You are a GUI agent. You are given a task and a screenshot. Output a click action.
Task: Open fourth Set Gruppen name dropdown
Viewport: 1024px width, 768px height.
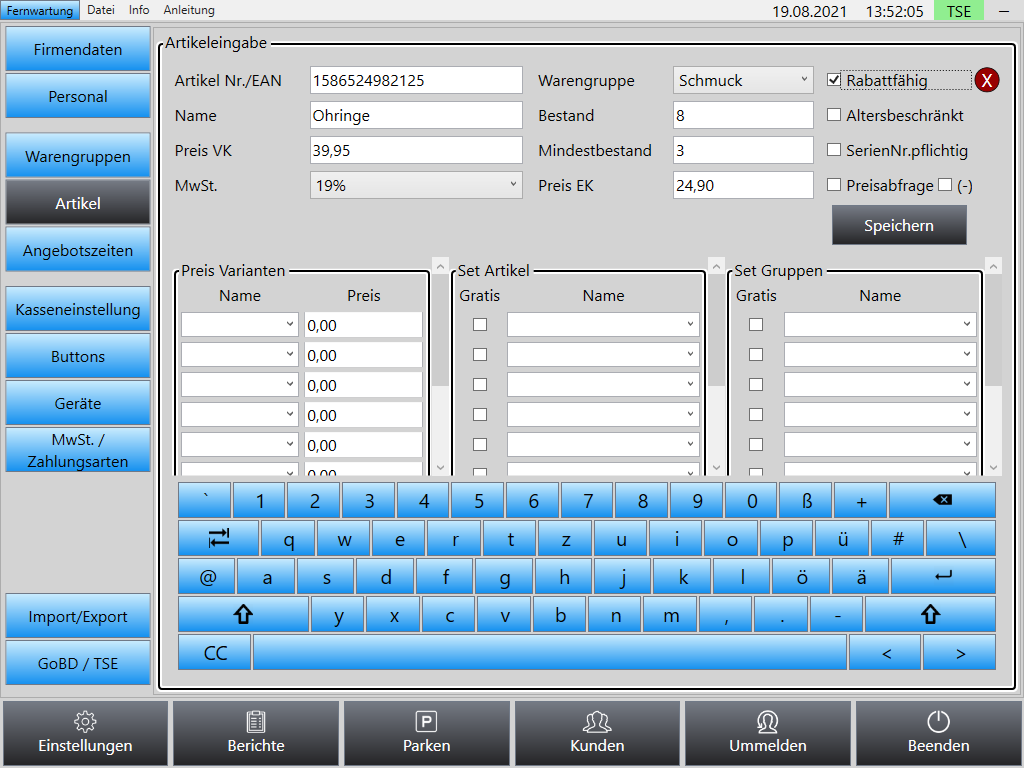click(x=880, y=415)
